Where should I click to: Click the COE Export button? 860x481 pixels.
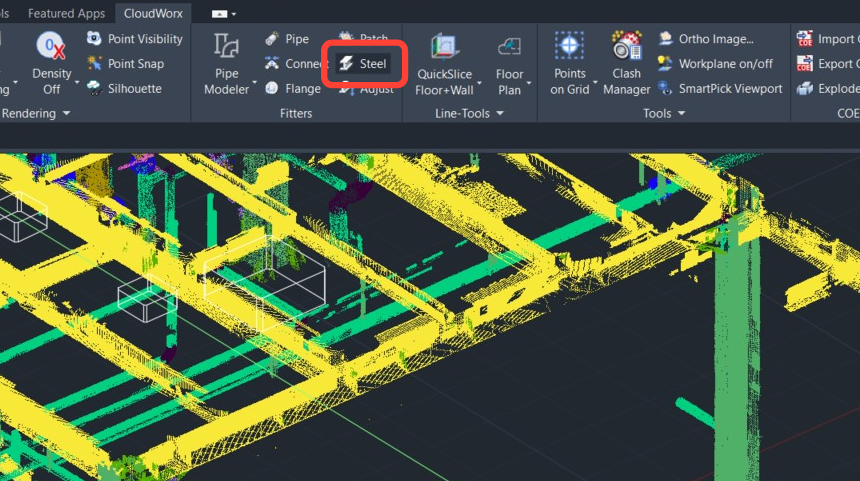click(x=828, y=64)
